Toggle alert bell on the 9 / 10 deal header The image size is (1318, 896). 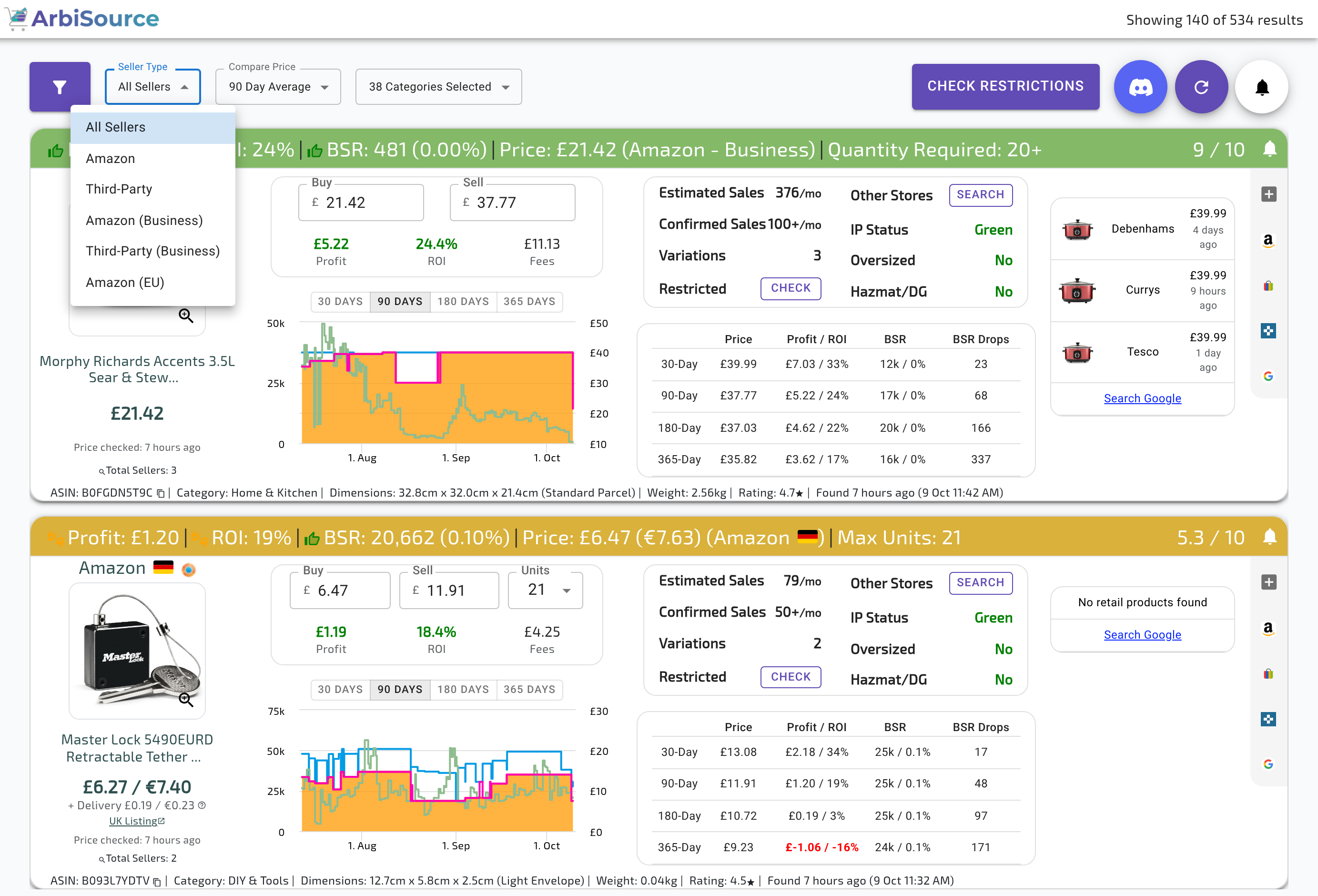pos(1270,149)
